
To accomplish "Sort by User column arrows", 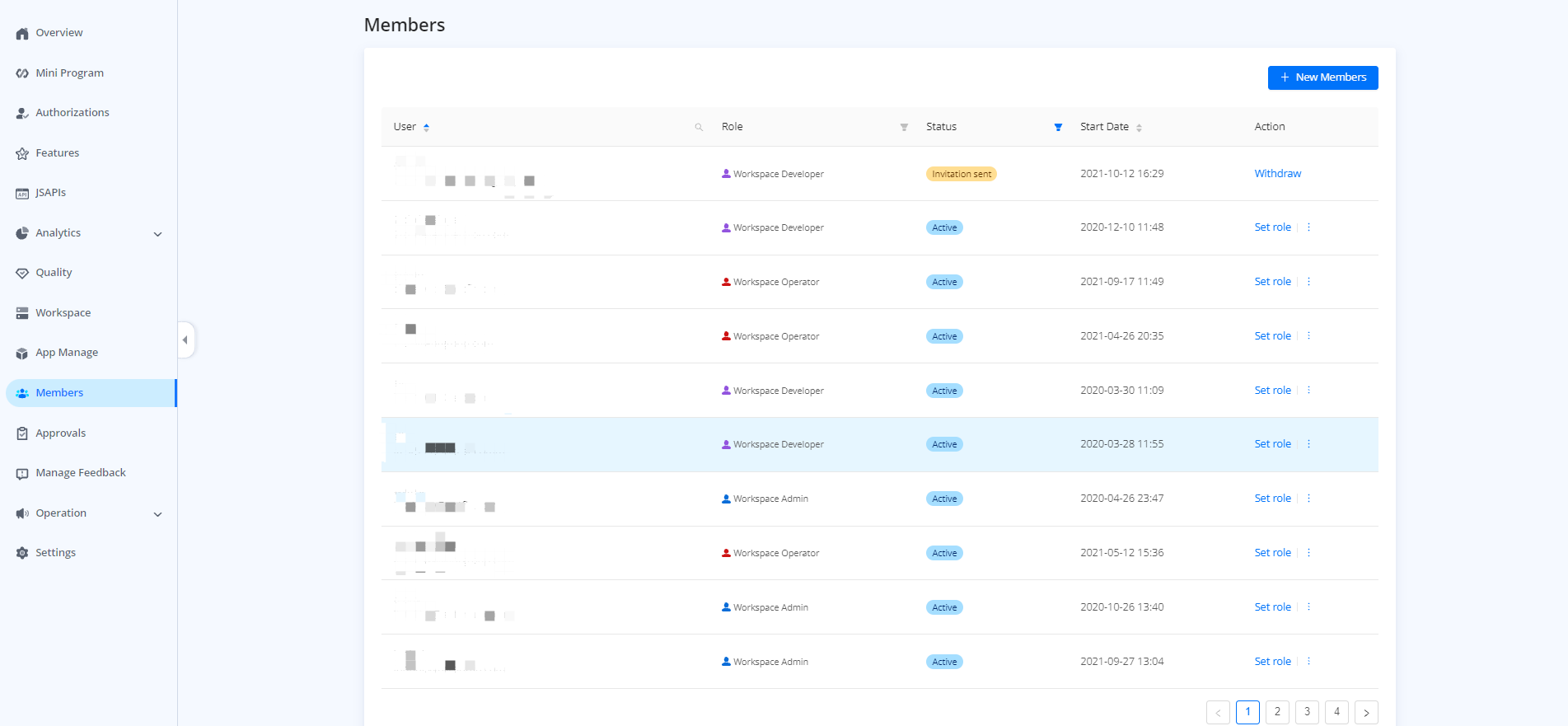I will click(426, 127).
